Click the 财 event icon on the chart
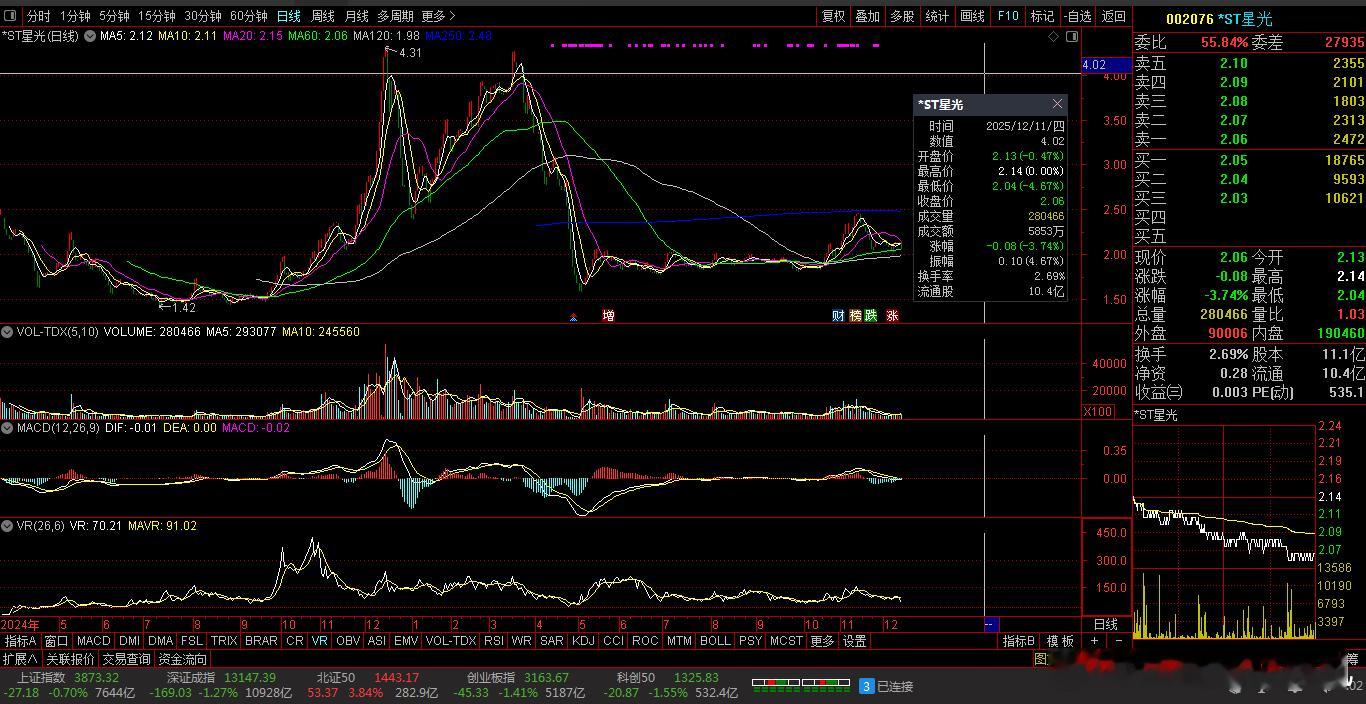 [x=838, y=316]
